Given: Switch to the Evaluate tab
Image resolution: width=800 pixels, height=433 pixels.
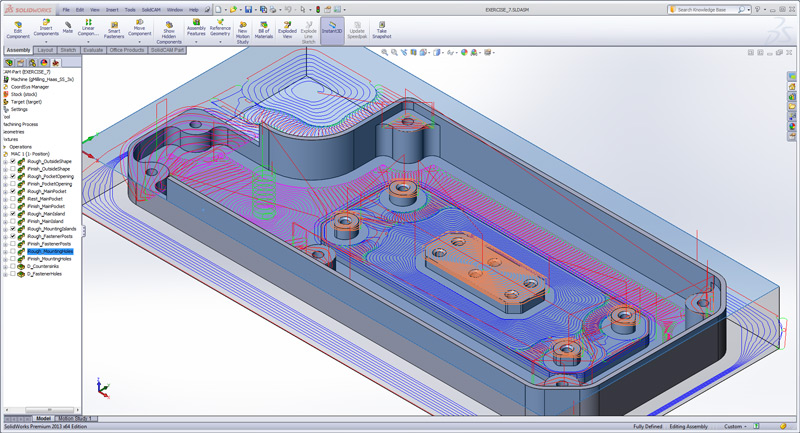Looking at the screenshot, I should [94, 49].
